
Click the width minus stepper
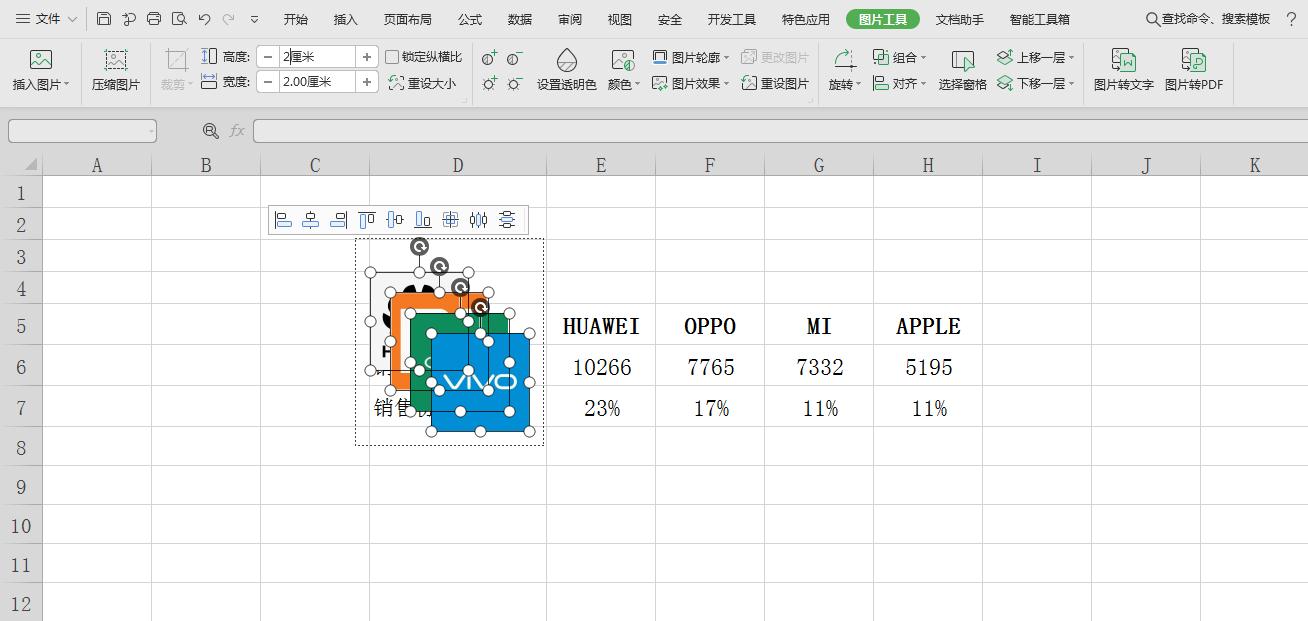(x=268, y=82)
